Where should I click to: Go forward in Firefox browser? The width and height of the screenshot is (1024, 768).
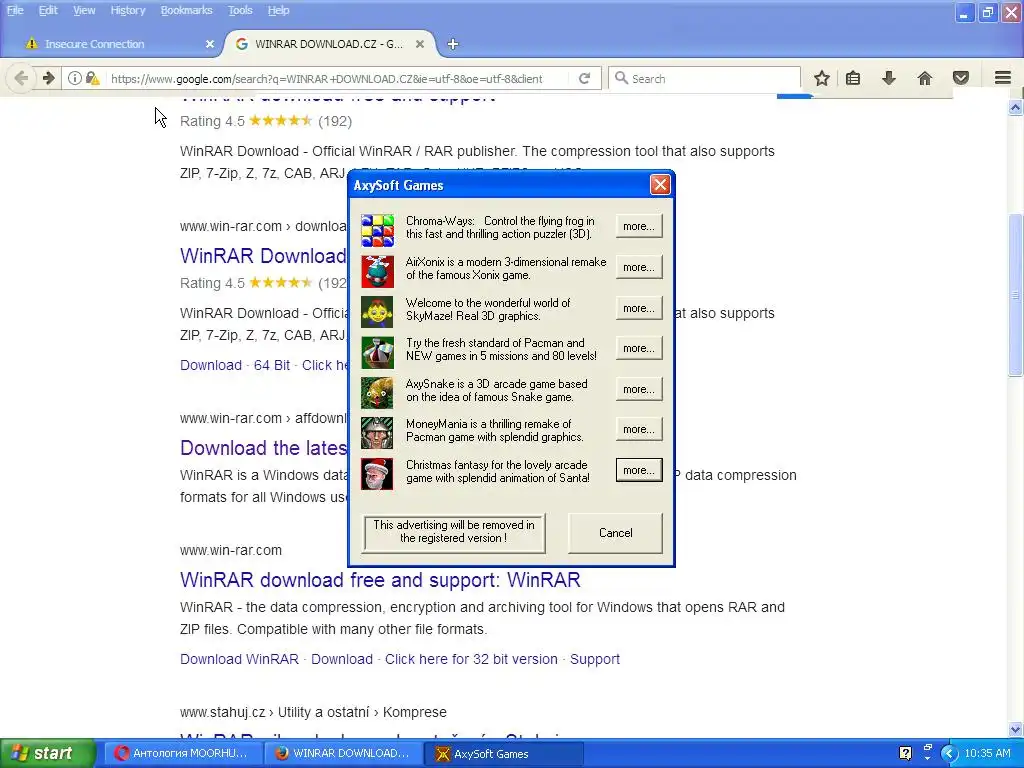(x=48, y=78)
